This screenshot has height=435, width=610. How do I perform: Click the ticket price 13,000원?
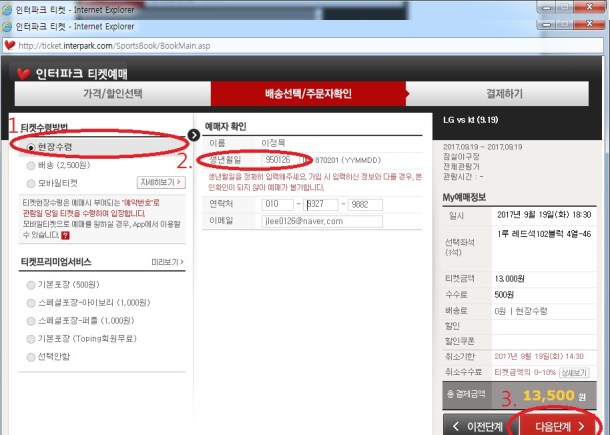(x=509, y=279)
